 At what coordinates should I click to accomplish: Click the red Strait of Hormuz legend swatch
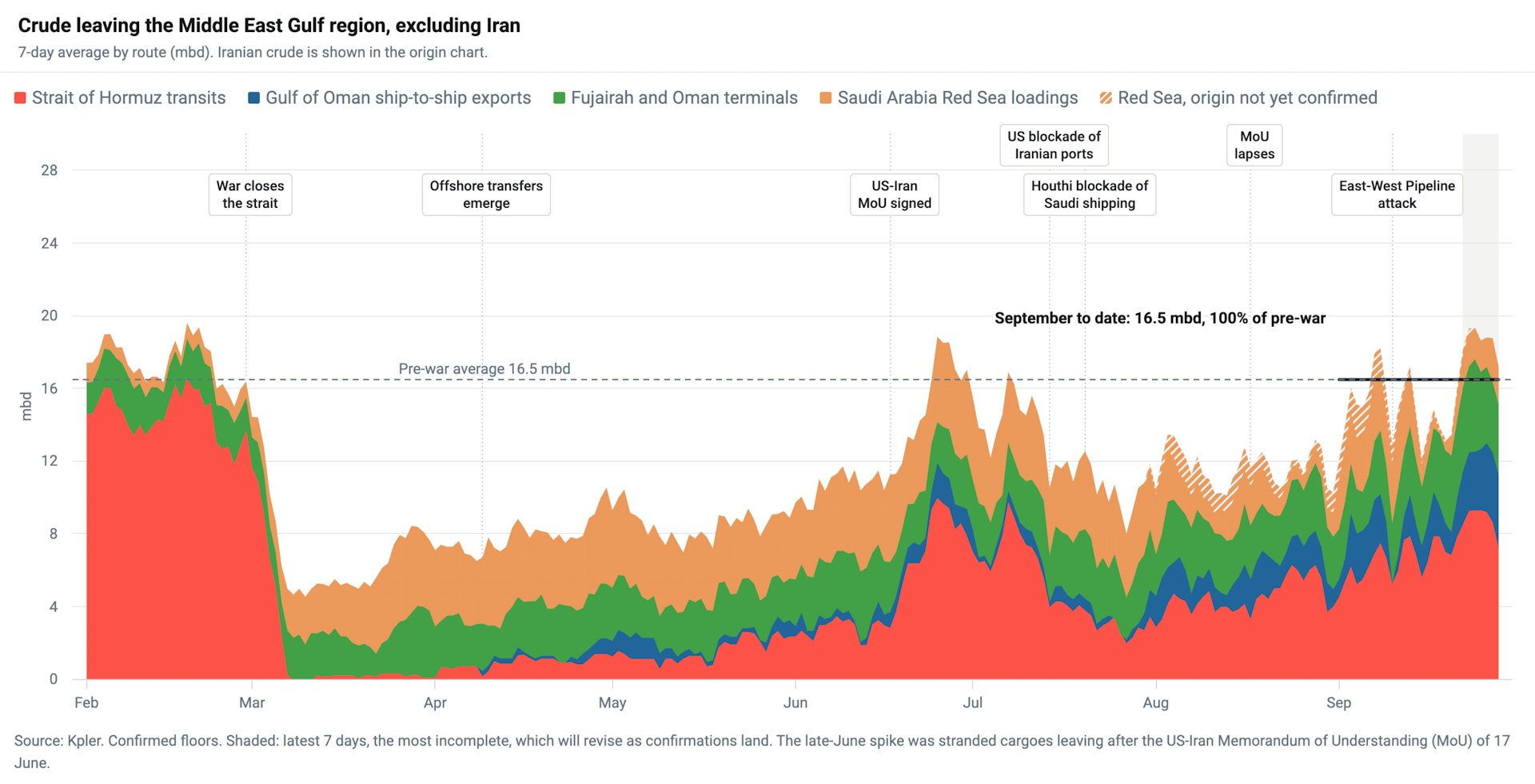point(20,98)
